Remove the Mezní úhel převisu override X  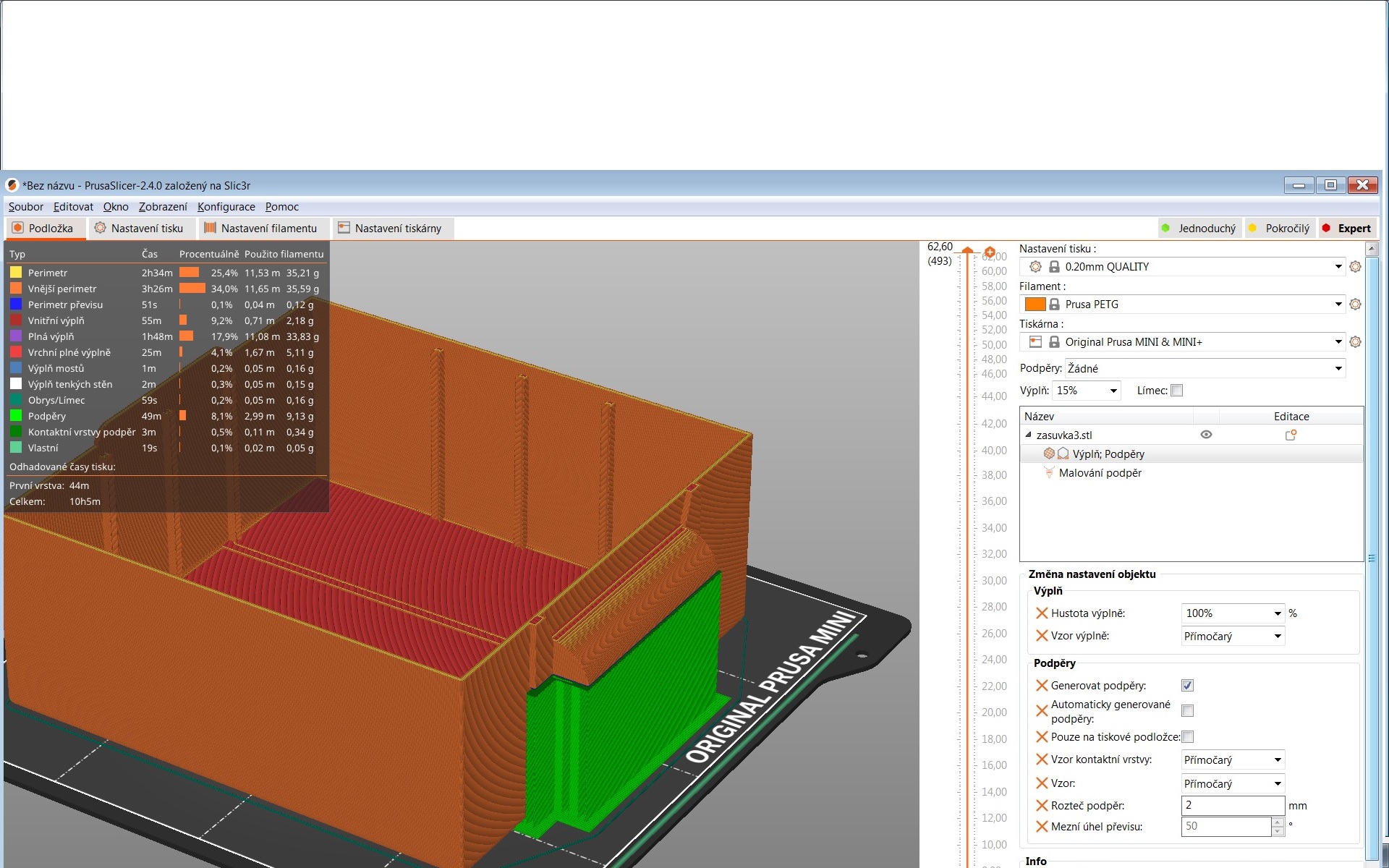coord(1042,827)
